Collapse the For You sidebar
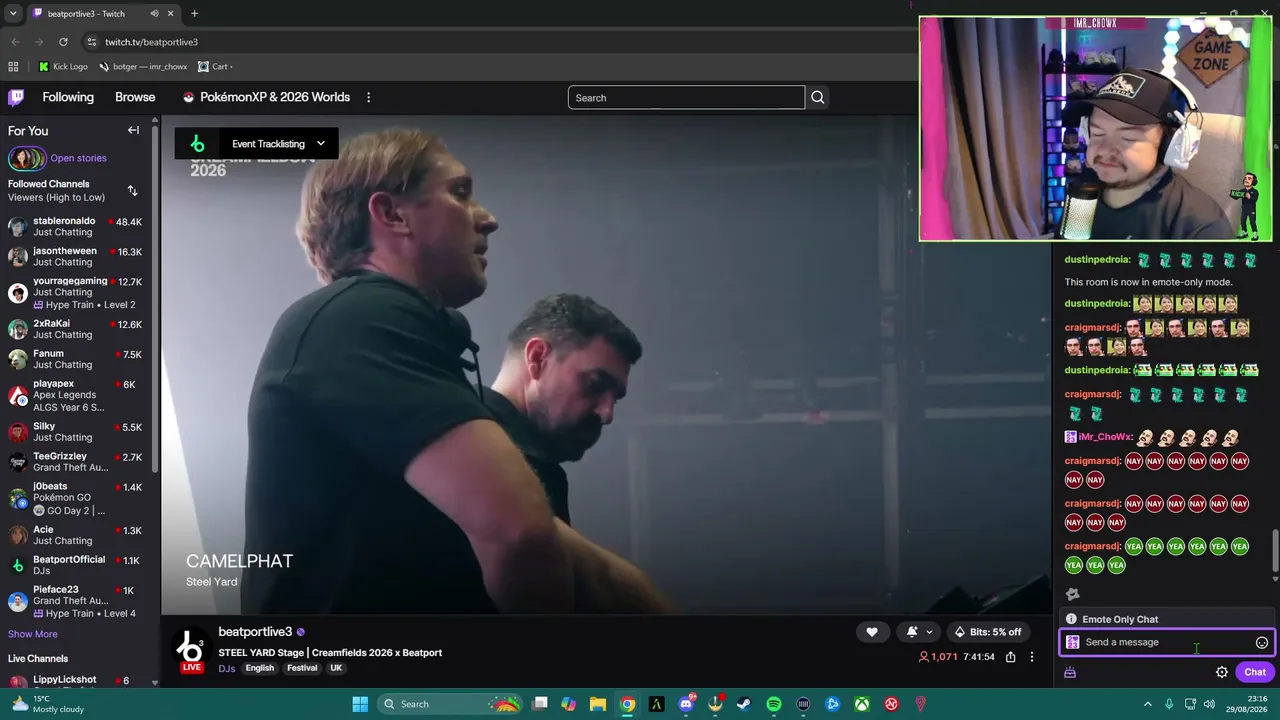 (133, 130)
